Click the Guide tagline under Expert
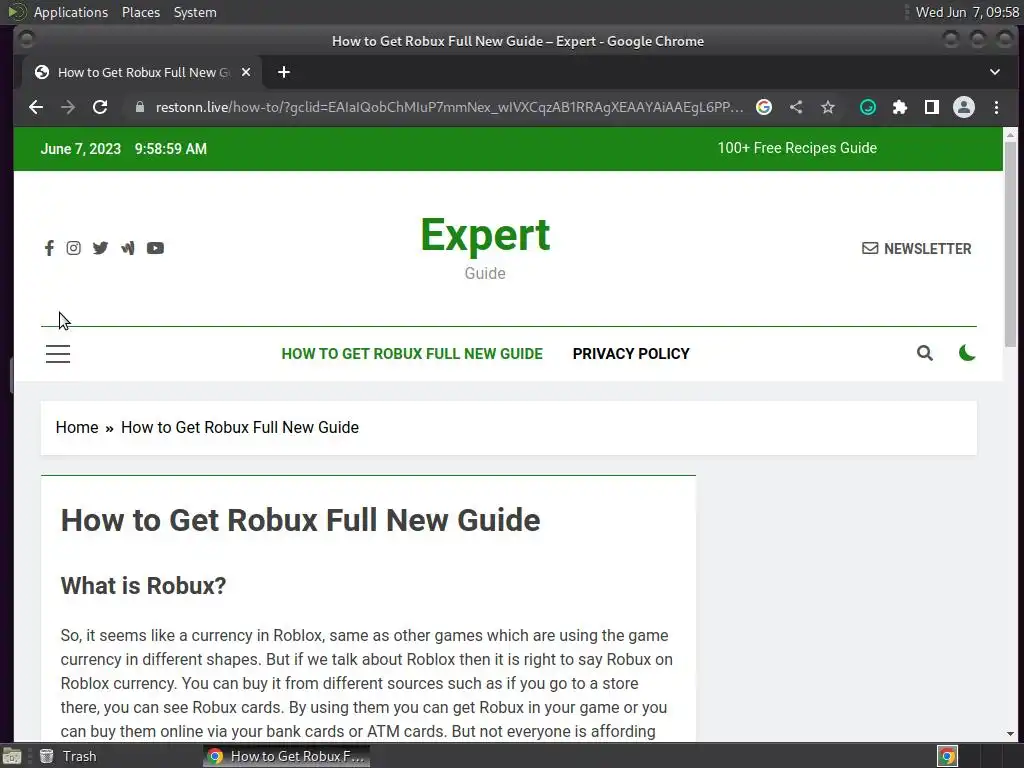Screen dimensions: 1024x768 coord(485,273)
